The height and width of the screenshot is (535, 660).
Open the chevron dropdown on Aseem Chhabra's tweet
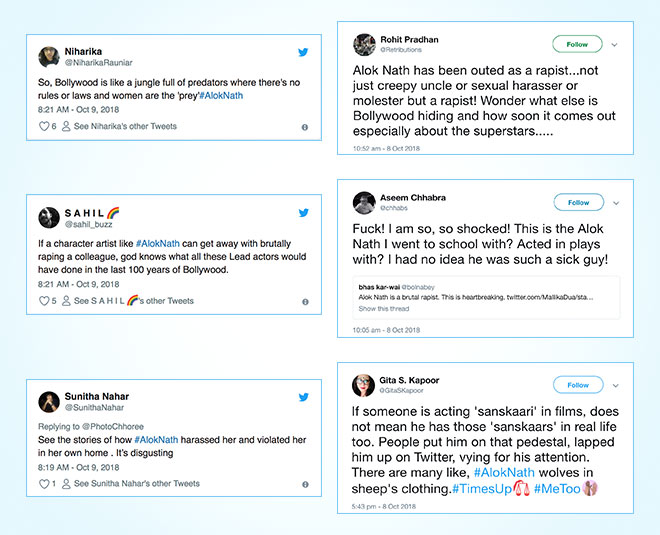pyautogui.click(x=615, y=203)
